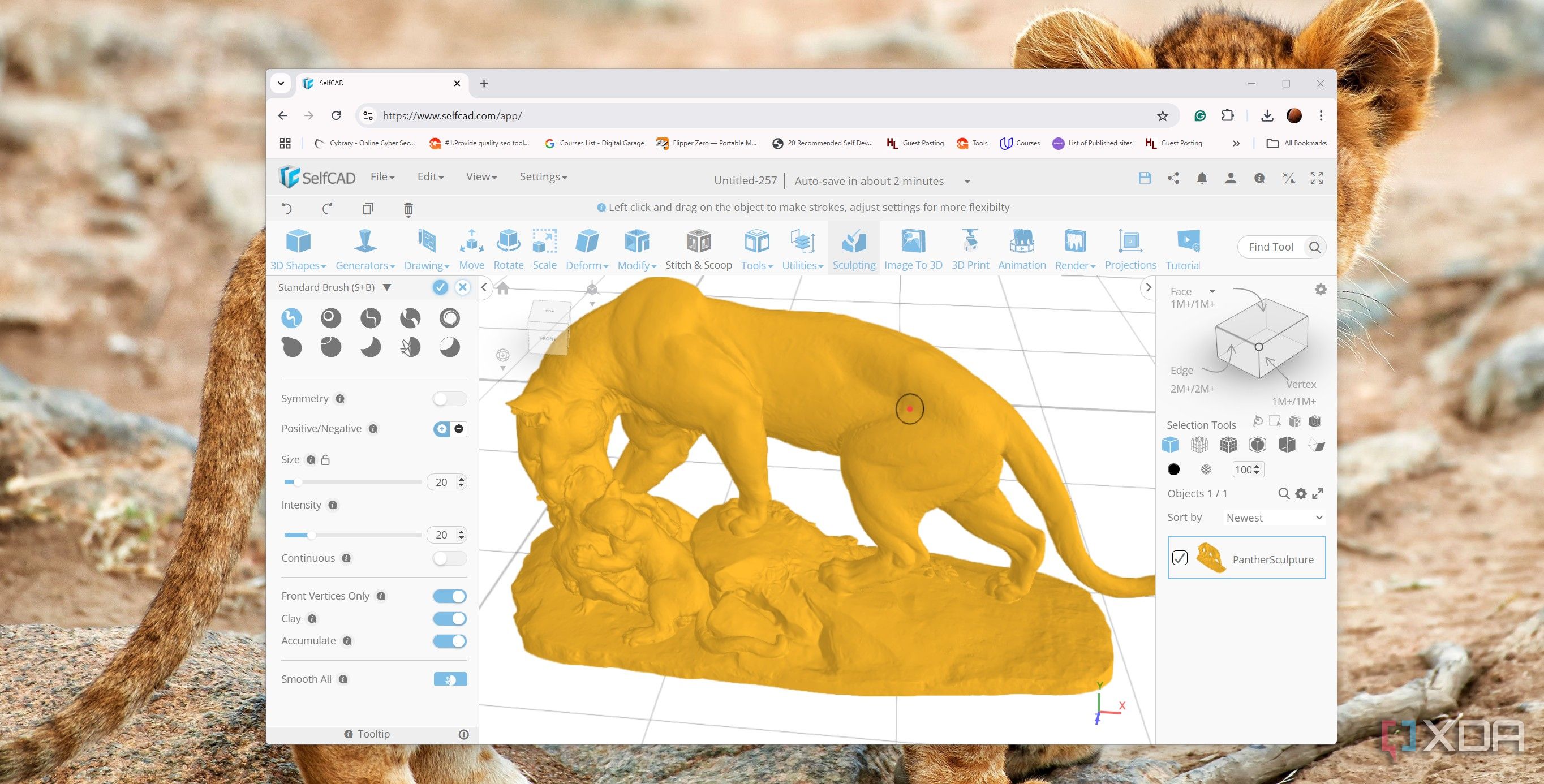This screenshot has height=784, width=1544.
Task: Select the Negative minus brush direction
Action: point(458,429)
